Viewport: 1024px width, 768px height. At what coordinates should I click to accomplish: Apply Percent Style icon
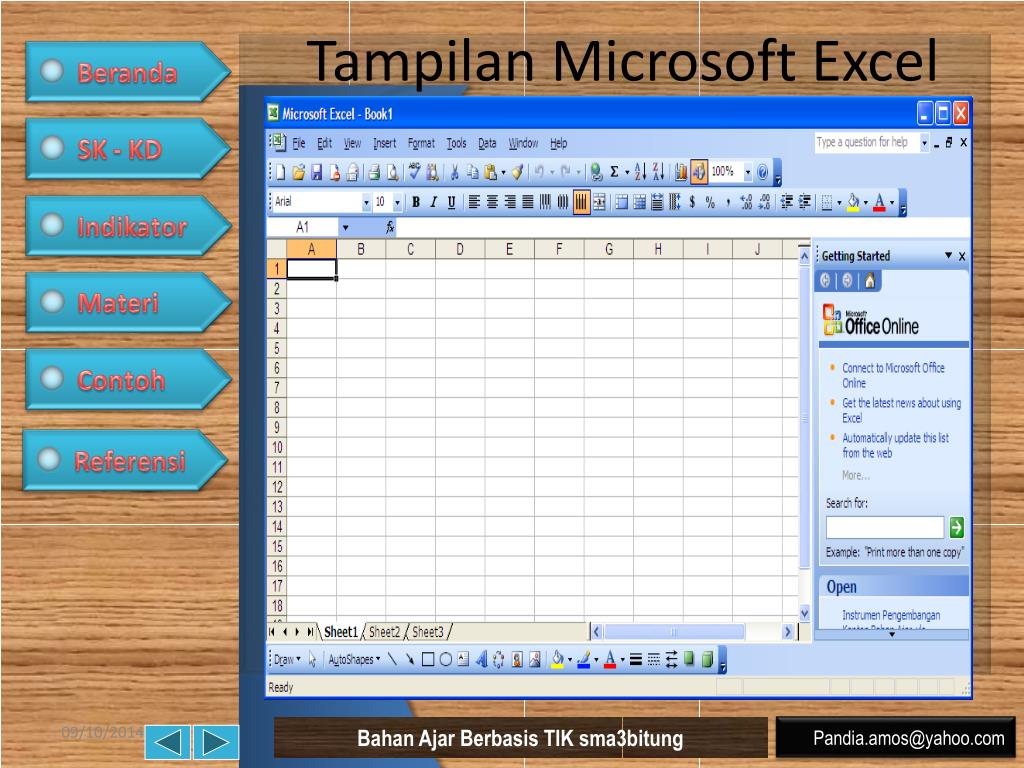pos(710,202)
